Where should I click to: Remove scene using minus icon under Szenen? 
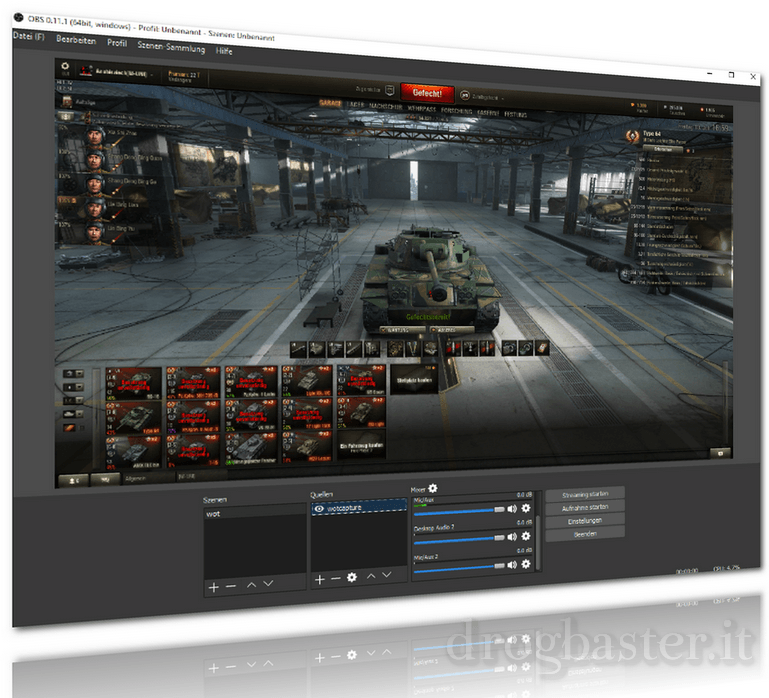coord(231,587)
